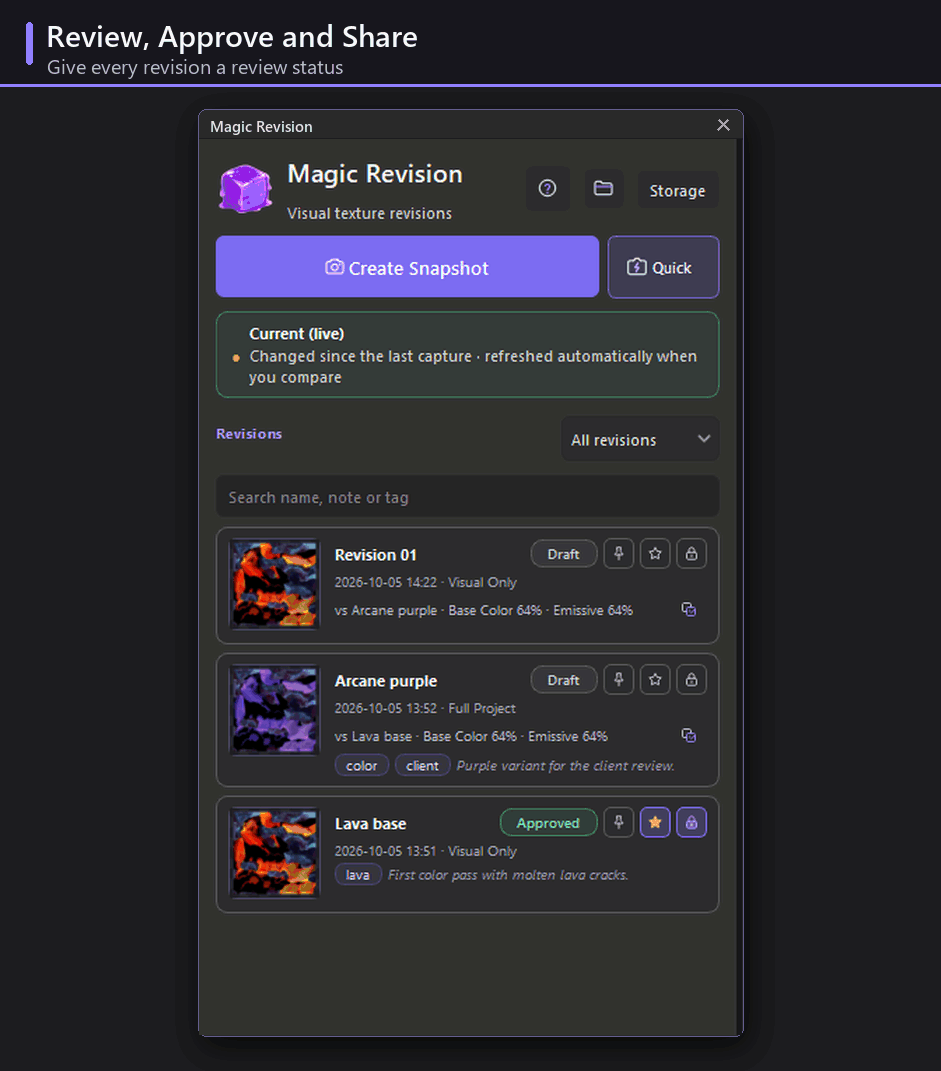
Task: Click Create Snapshot
Action: [x=407, y=267]
